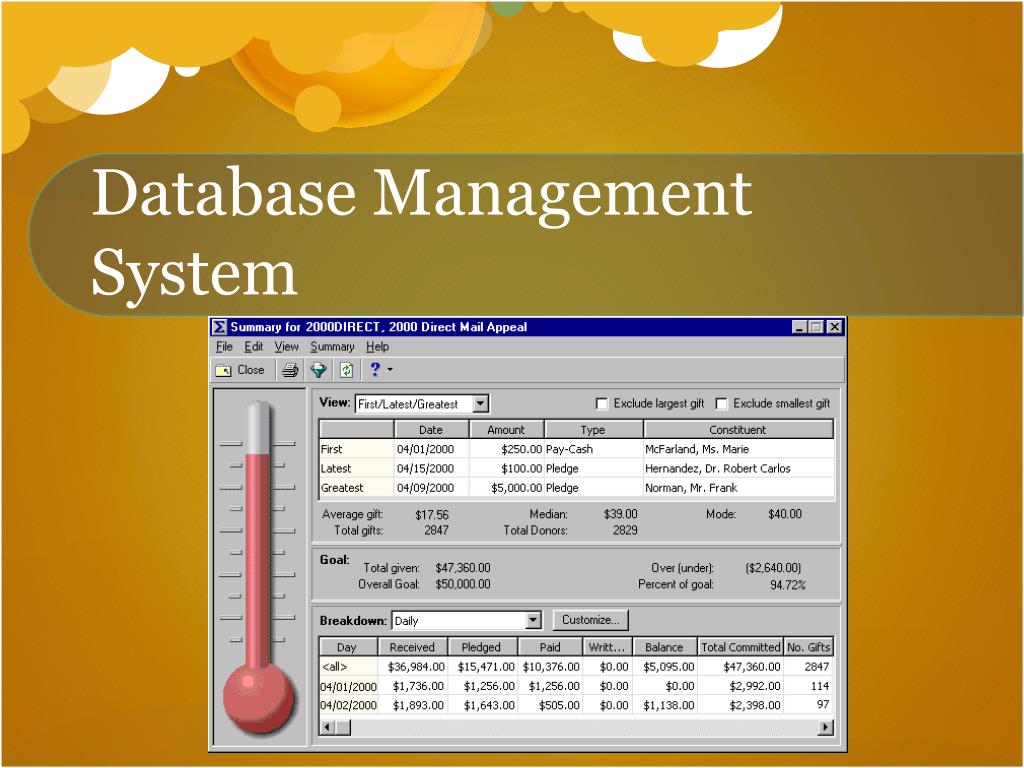This screenshot has width=1024, height=768.
Task: Click the thermometer goal progress graphic
Action: click(x=259, y=567)
